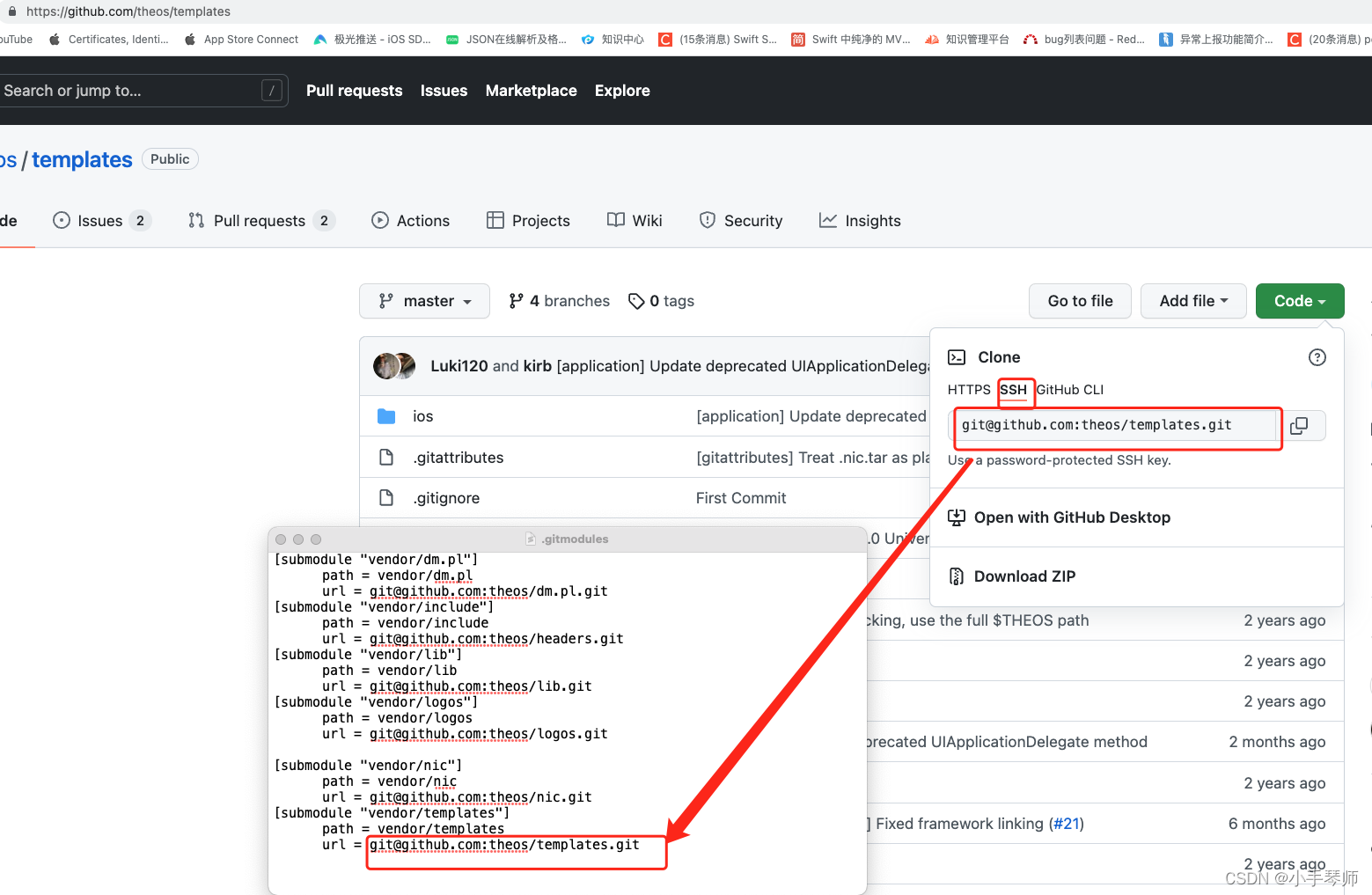Click the Luki120 committer avatar
The height and width of the screenshot is (895, 1372).
pyautogui.click(x=386, y=366)
